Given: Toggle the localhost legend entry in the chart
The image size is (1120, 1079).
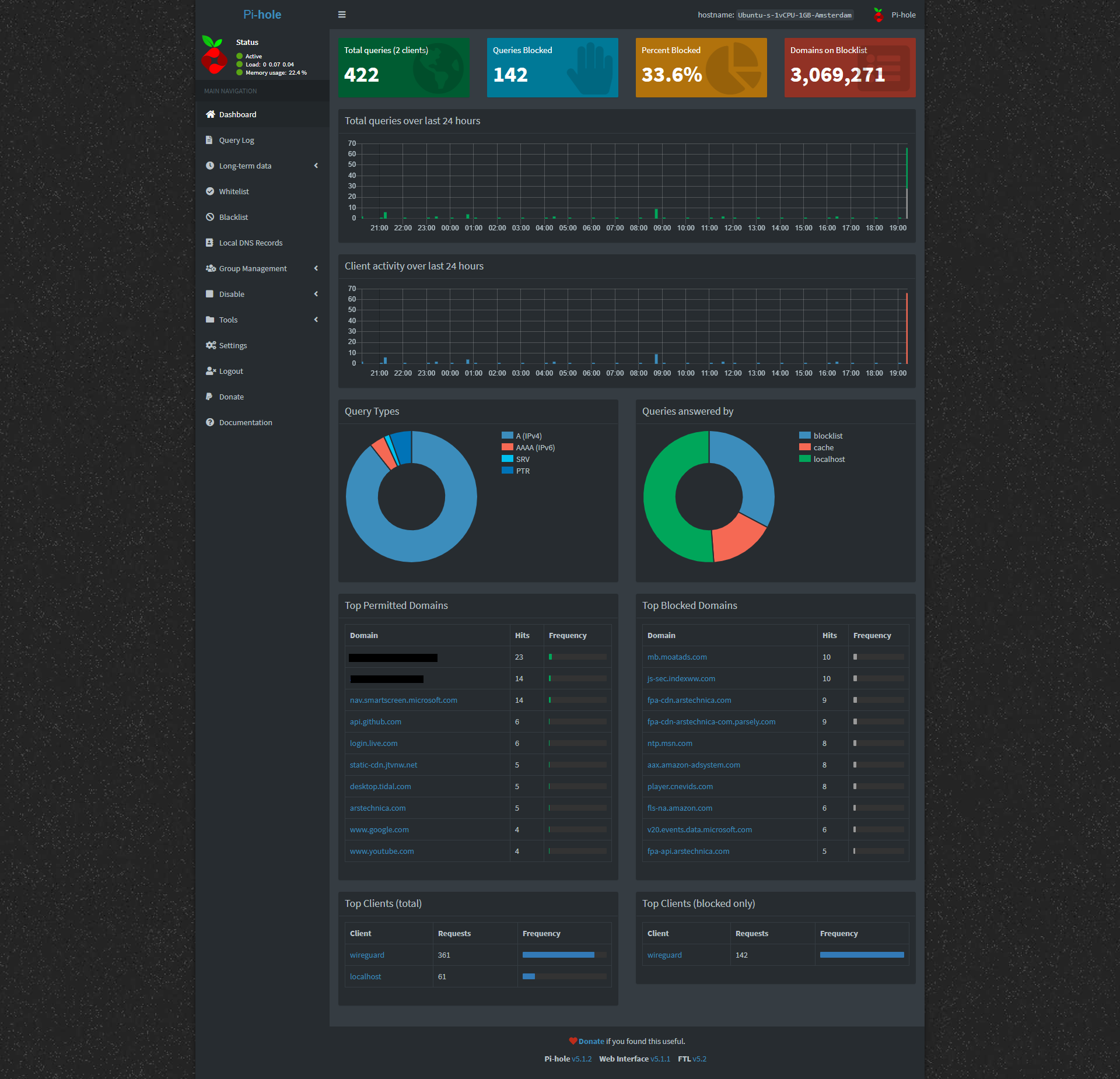Looking at the screenshot, I should pyautogui.click(x=828, y=459).
